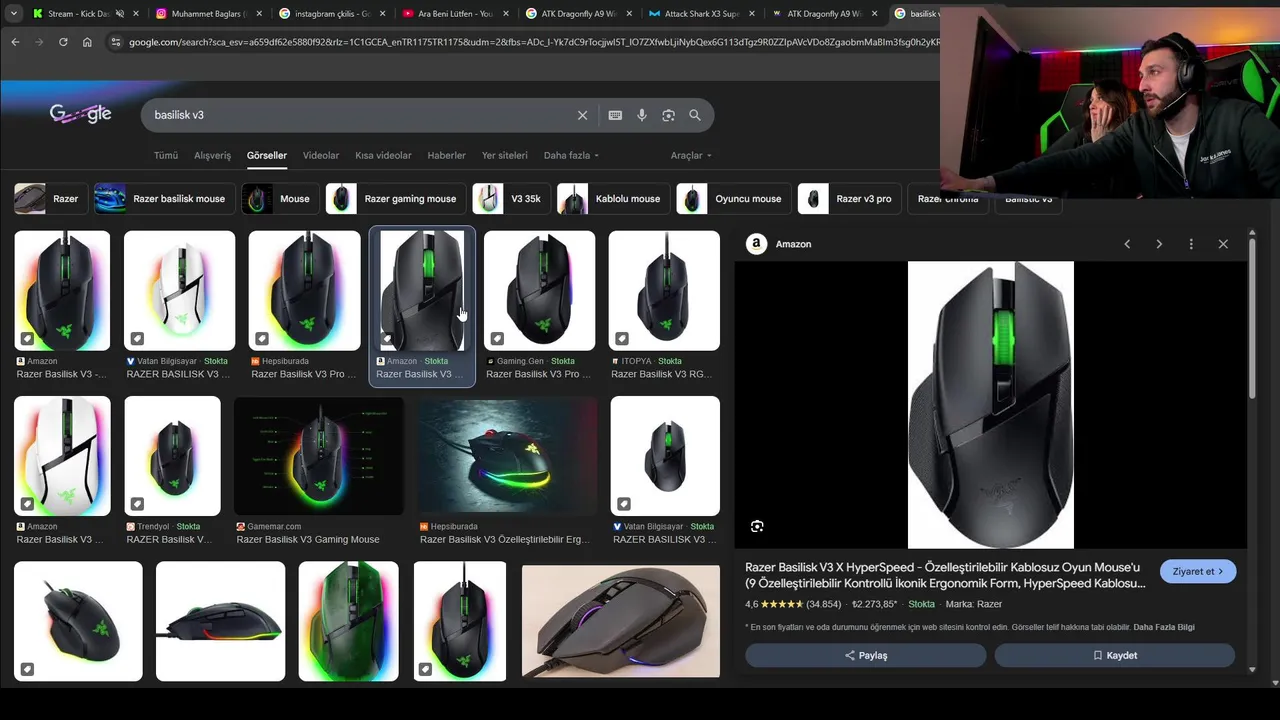Open three-dot options in the preview panel

tap(1191, 244)
